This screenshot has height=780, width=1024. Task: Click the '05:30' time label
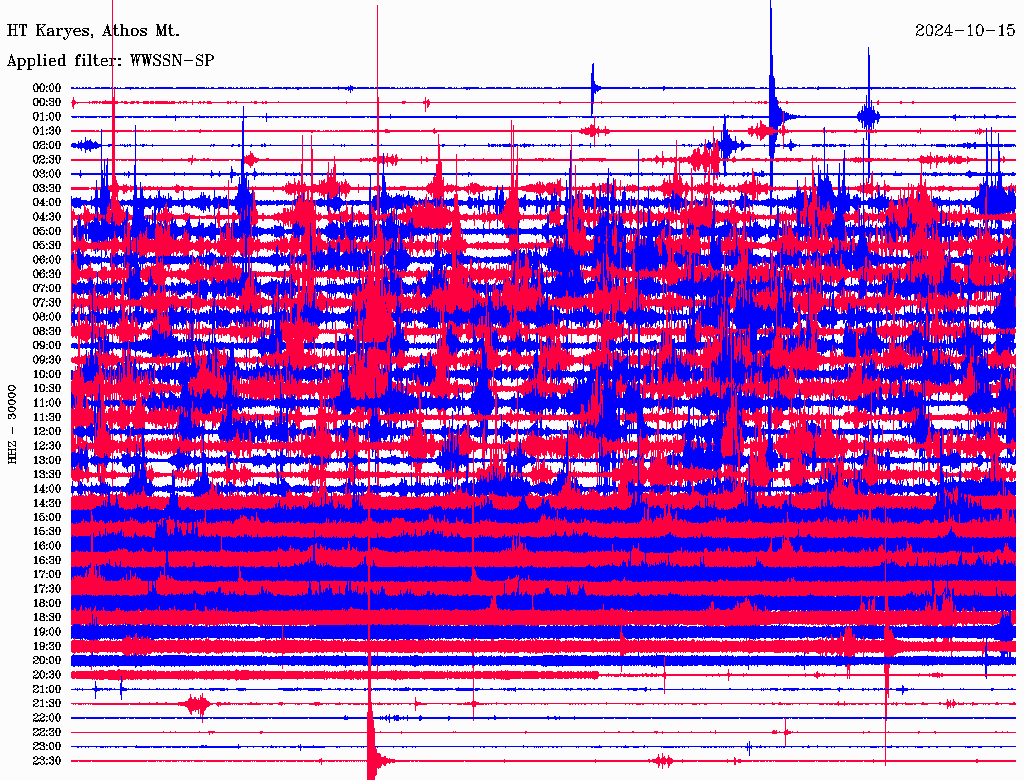(x=47, y=246)
